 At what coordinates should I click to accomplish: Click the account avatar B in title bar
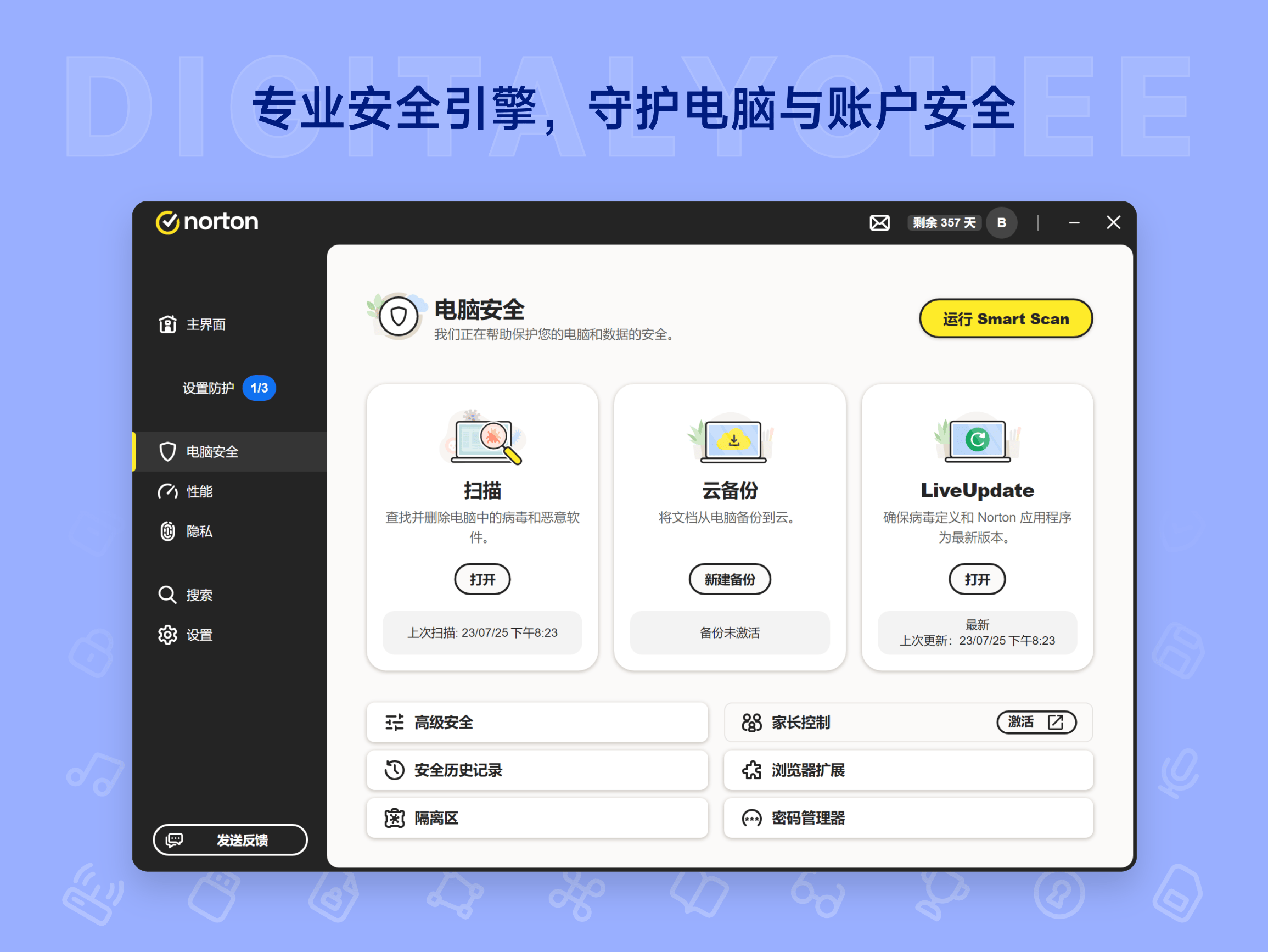[1001, 222]
